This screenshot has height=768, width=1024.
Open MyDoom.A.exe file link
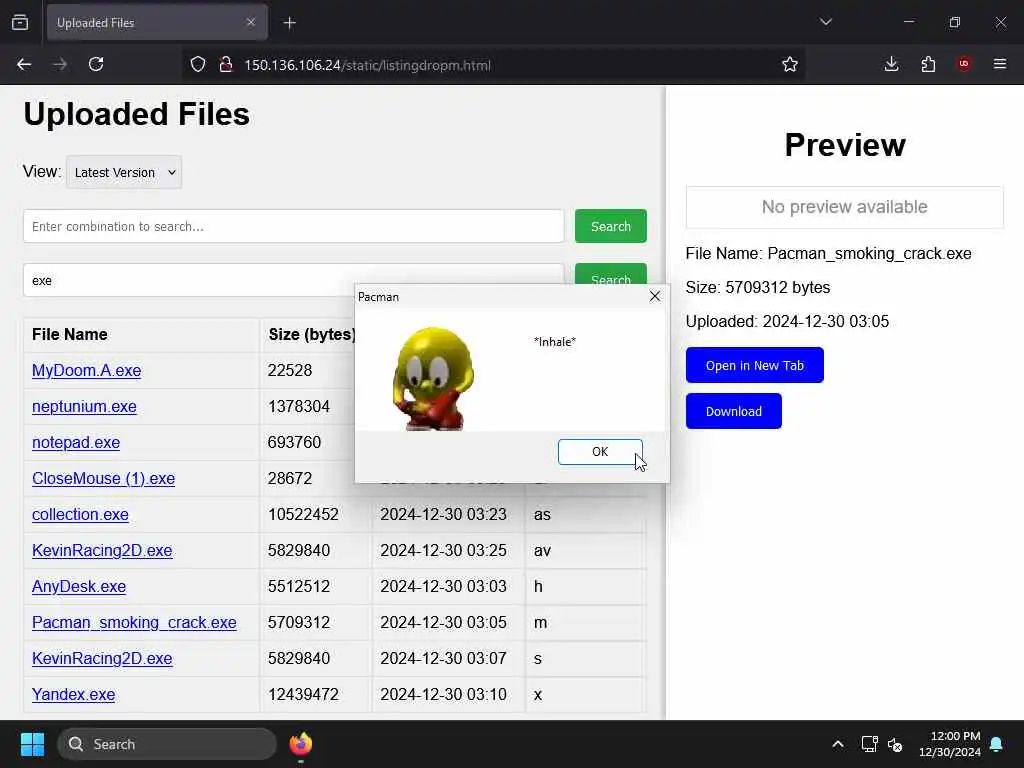click(x=86, y=370)
